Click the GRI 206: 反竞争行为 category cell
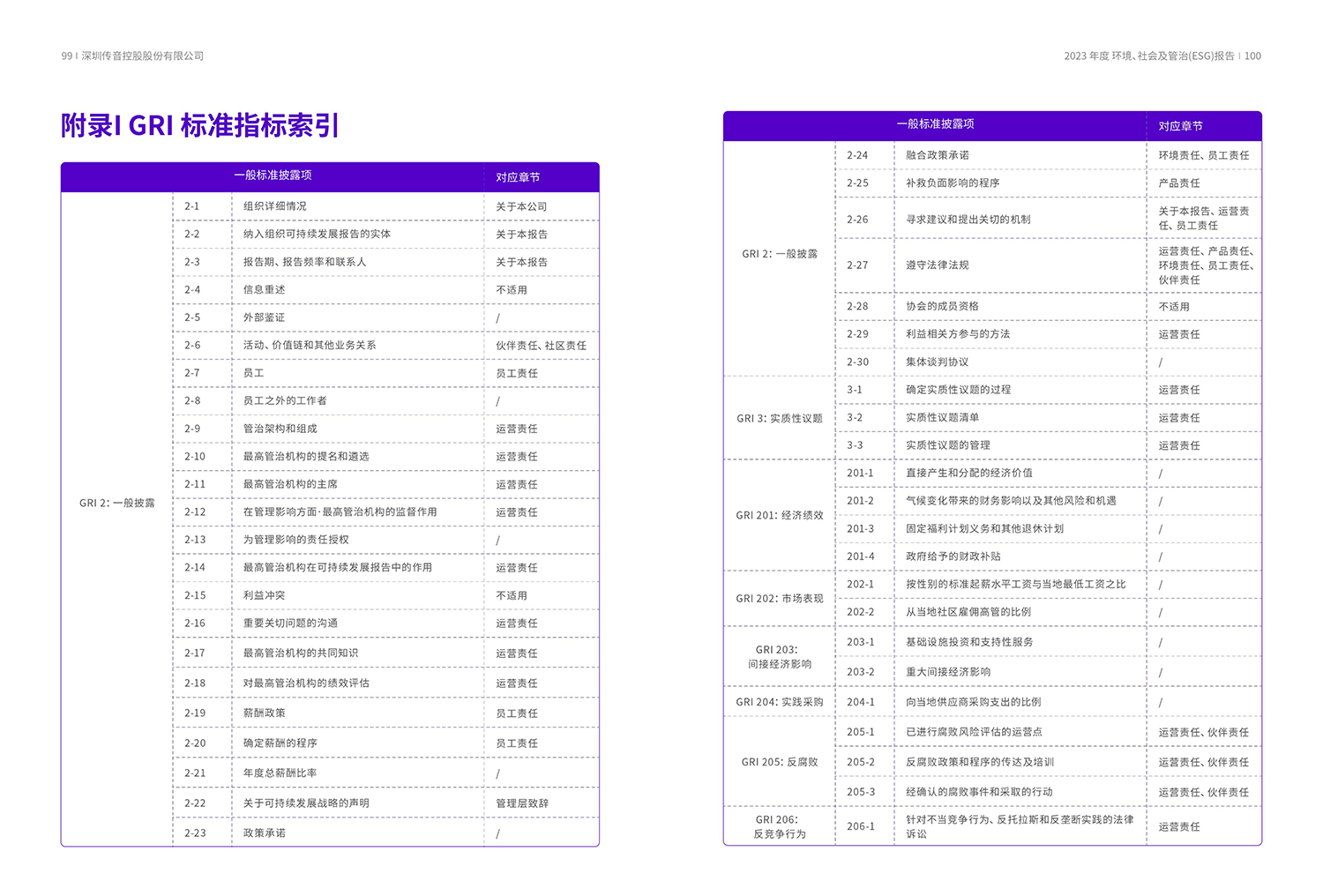This screenshot has width=1323, height=896. pos(780,826)
